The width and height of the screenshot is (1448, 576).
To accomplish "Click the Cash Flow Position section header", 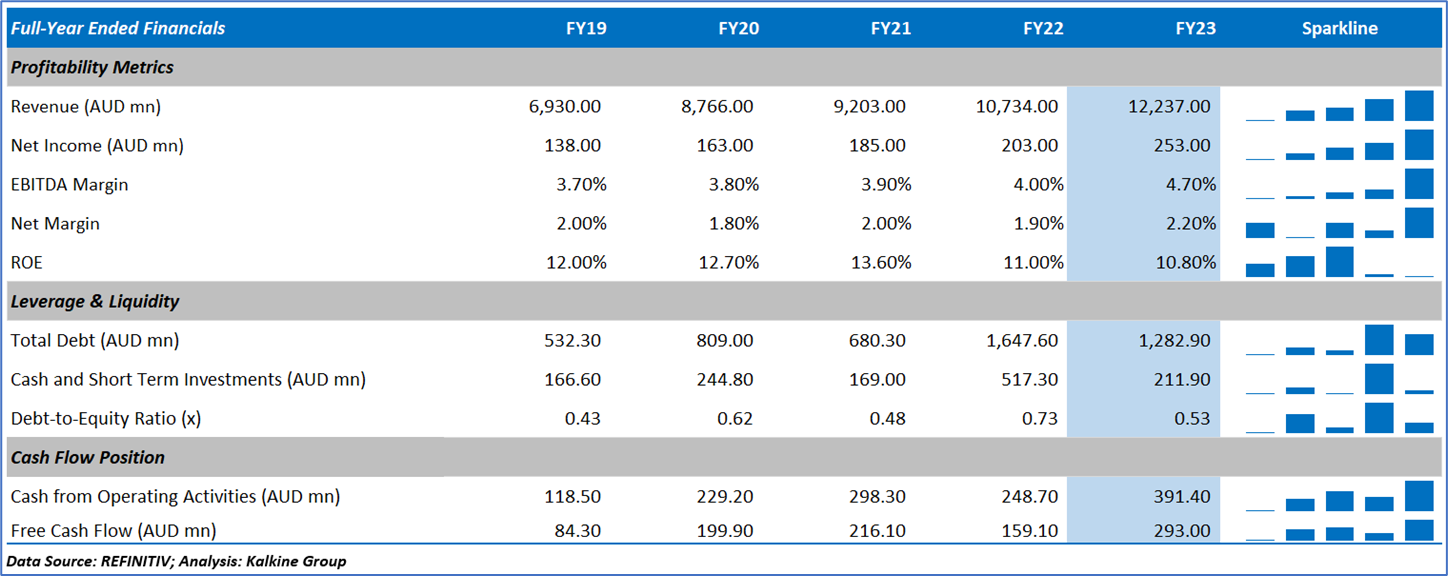I will pyautogui.click(x=88, y=457).
